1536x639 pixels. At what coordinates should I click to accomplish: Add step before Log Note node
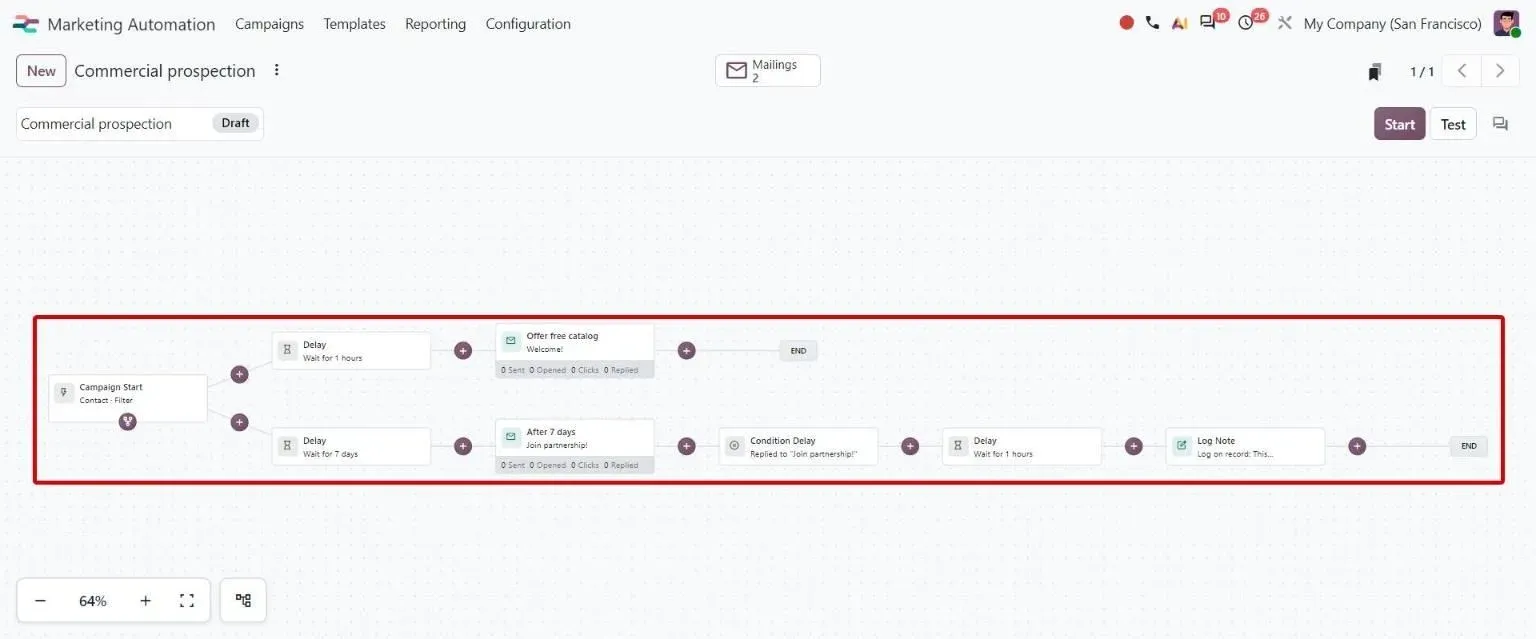(x=1133, y=446)
